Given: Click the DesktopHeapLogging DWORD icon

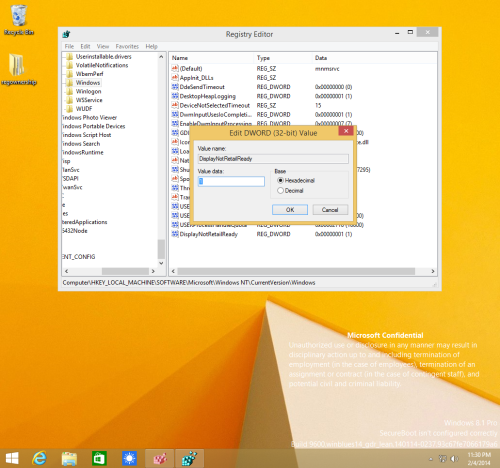Looking at the screenshot, I should tap(175, 96).
